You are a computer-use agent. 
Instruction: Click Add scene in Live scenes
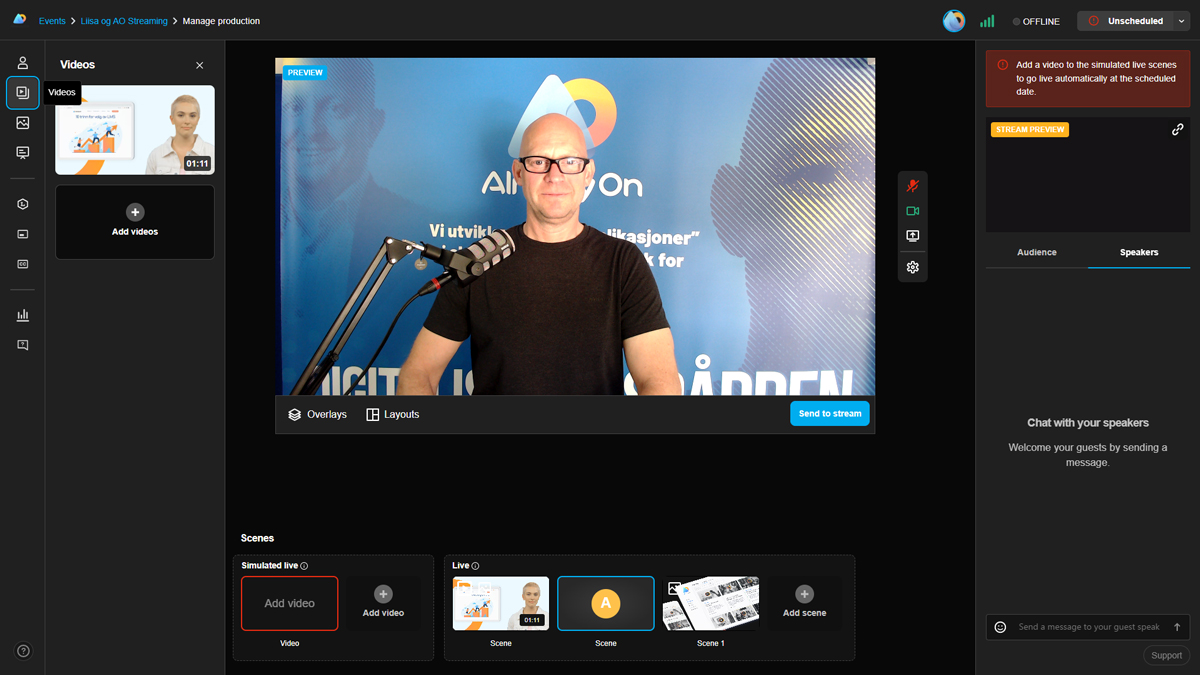tap(805, 603)
